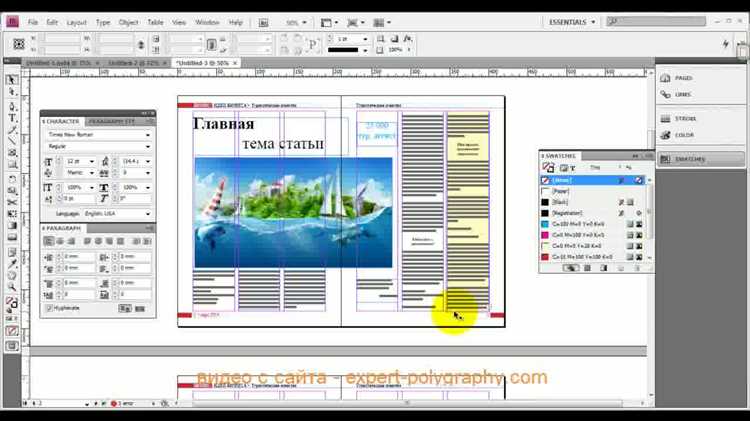Toggle Do Not Align to Baseline Grid
This screenshot has width=750, height=421.
[x=124, y=309]
